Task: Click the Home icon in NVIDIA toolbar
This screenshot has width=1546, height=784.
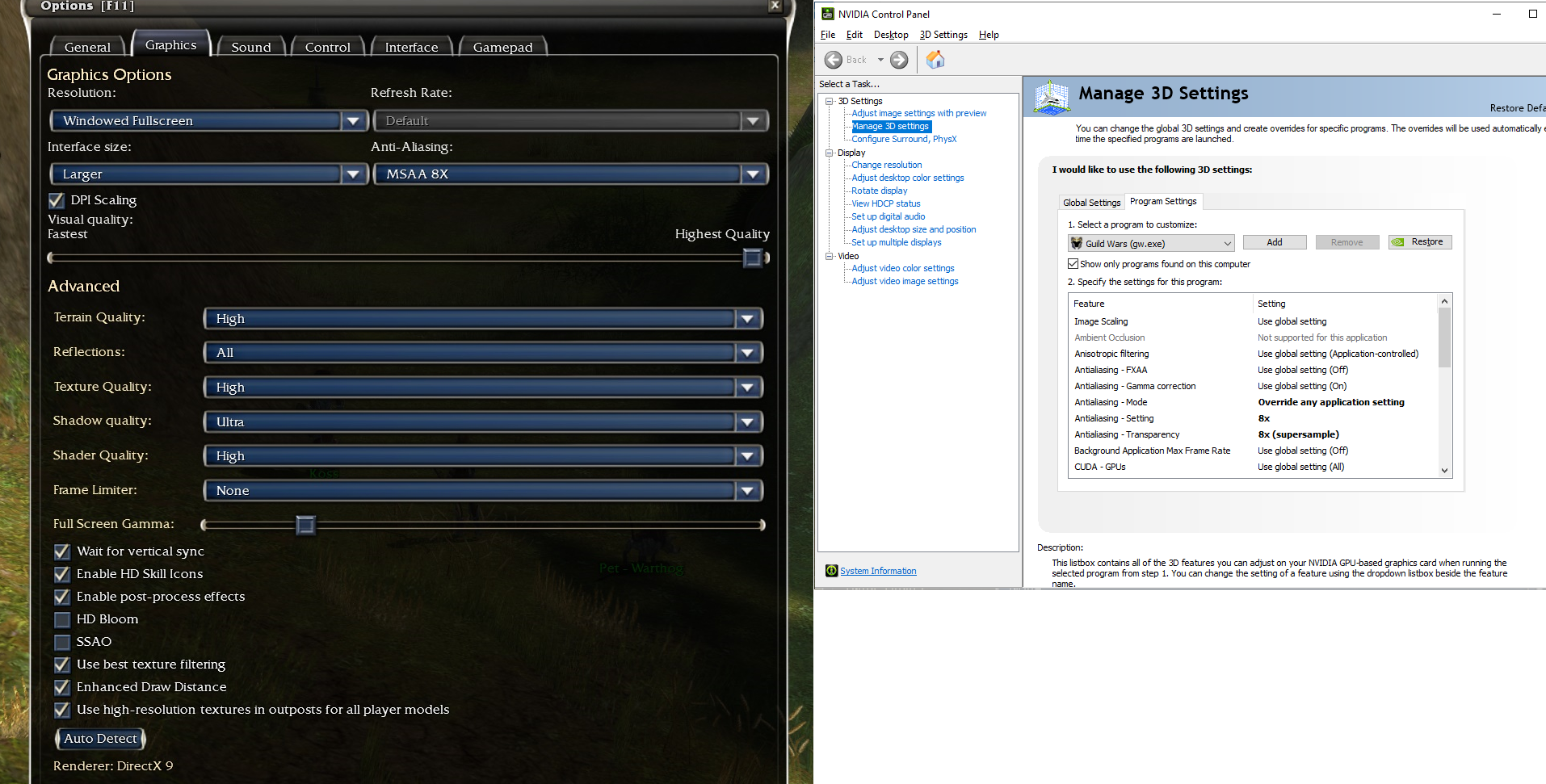Action: 935,59
